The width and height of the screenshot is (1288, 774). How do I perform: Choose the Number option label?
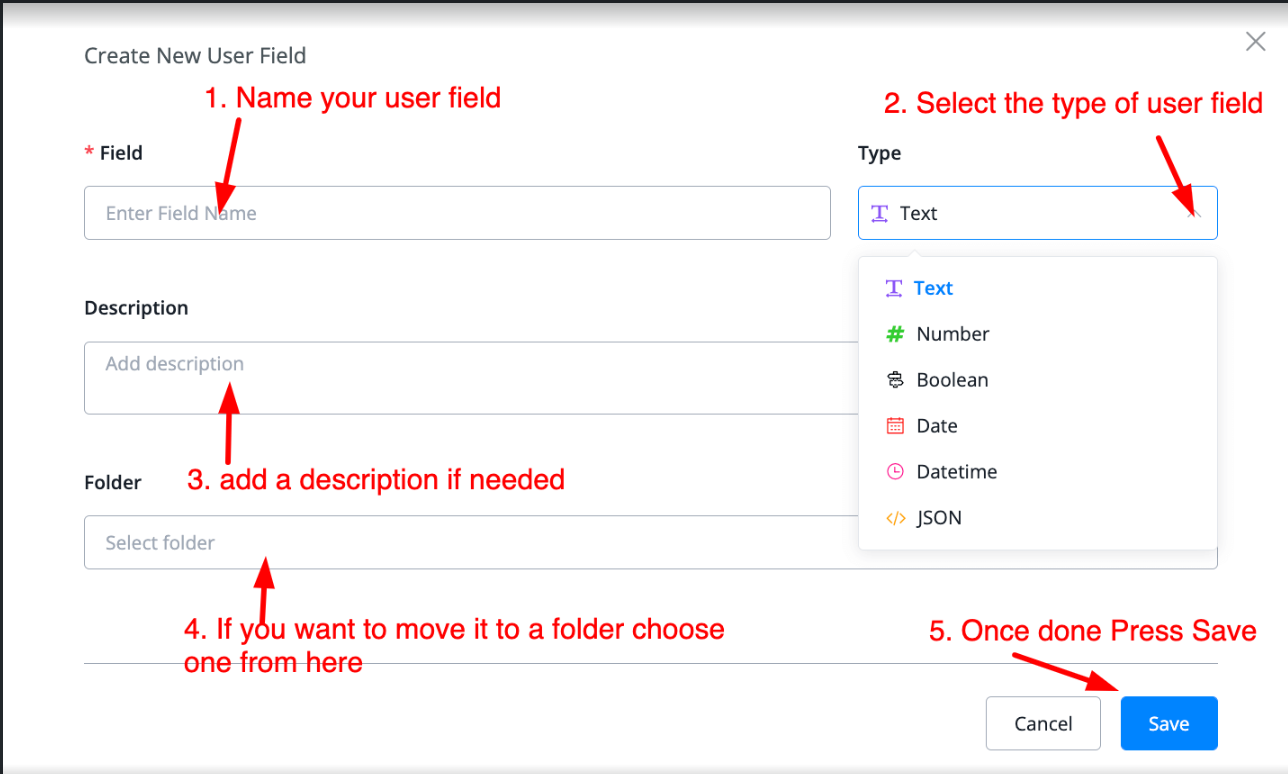point(953,334)
